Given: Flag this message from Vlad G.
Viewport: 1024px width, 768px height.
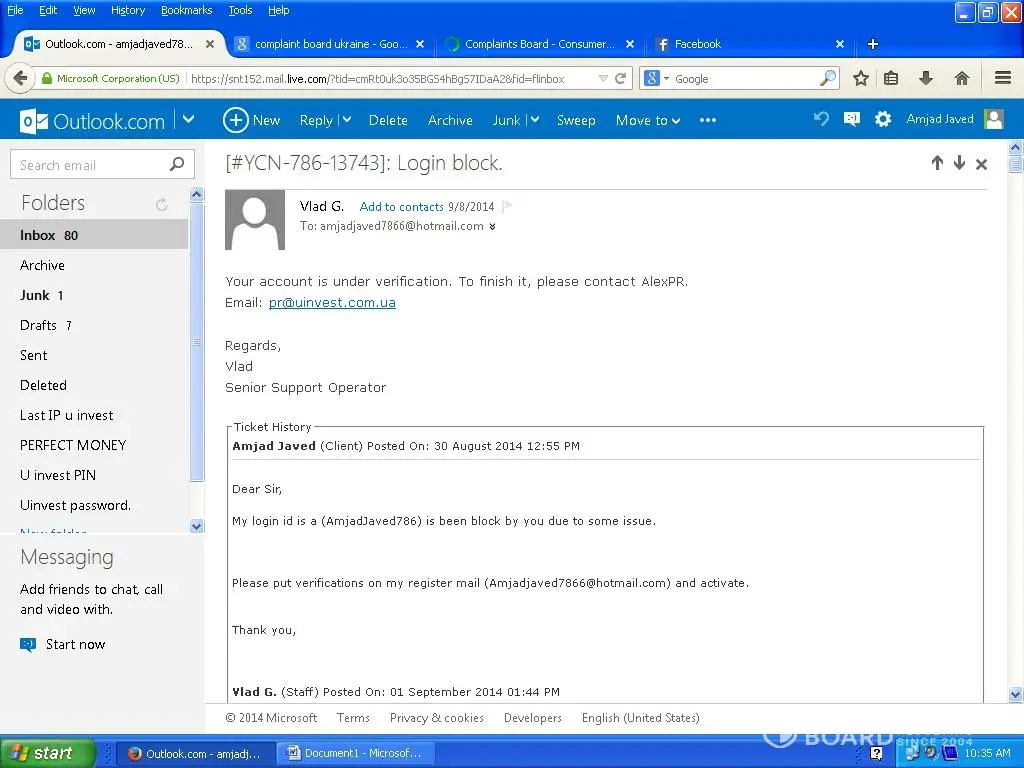Looking at the screenshot, I should [508, 206].
